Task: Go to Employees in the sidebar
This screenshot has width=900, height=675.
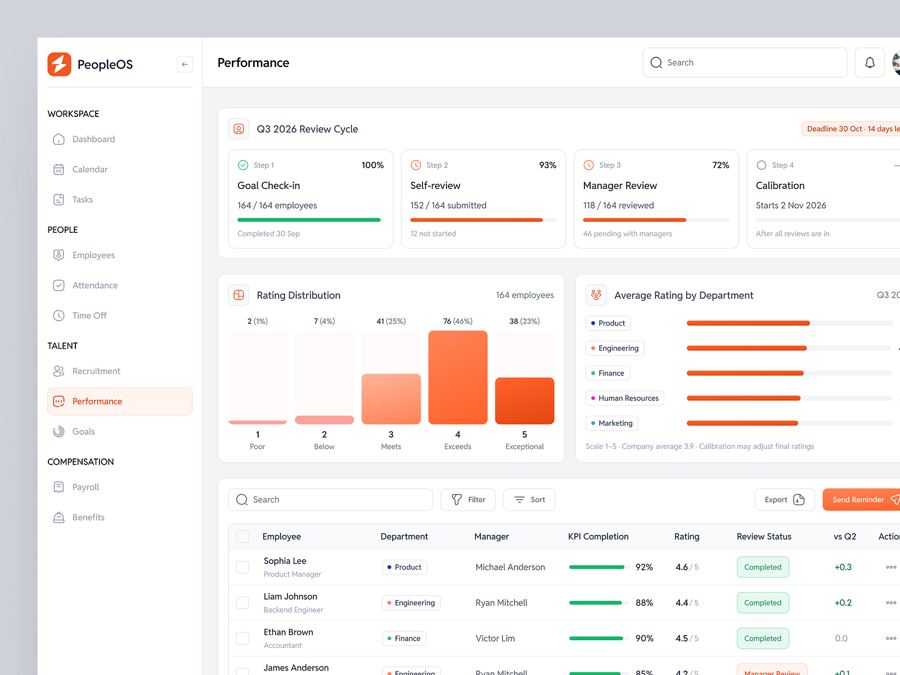Action: pyautogui.click(x=120, y=255)
